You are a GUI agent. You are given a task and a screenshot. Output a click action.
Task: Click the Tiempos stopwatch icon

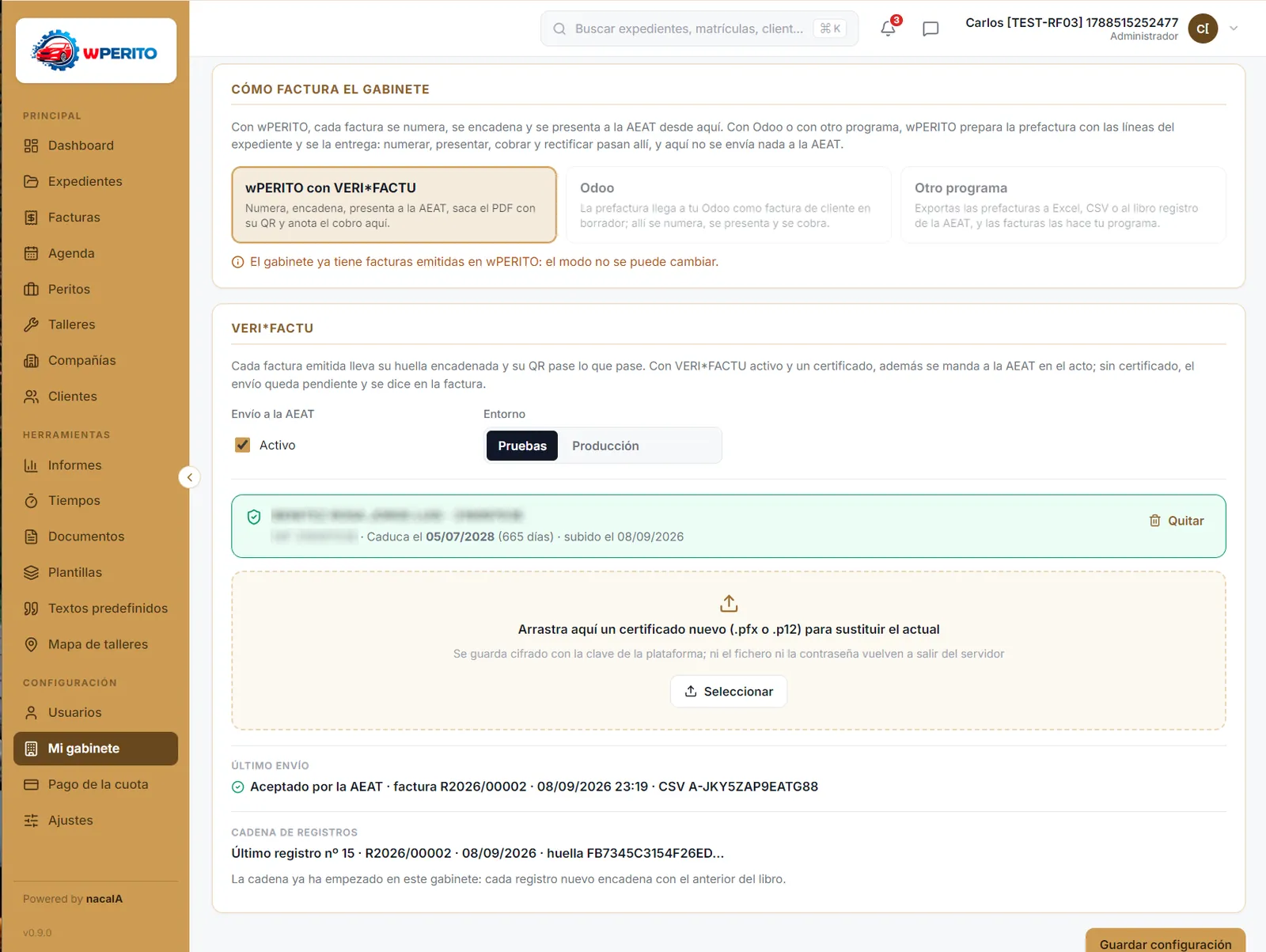[31, 501]
